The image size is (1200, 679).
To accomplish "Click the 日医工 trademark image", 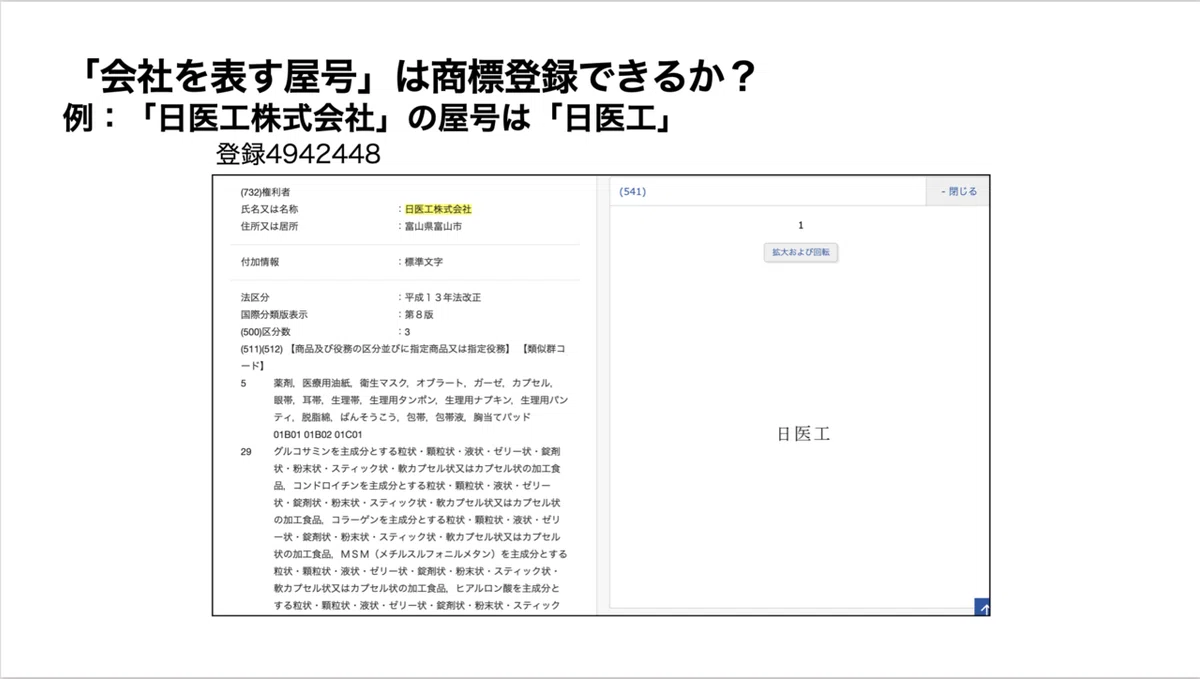I will (x=803, y=434).
